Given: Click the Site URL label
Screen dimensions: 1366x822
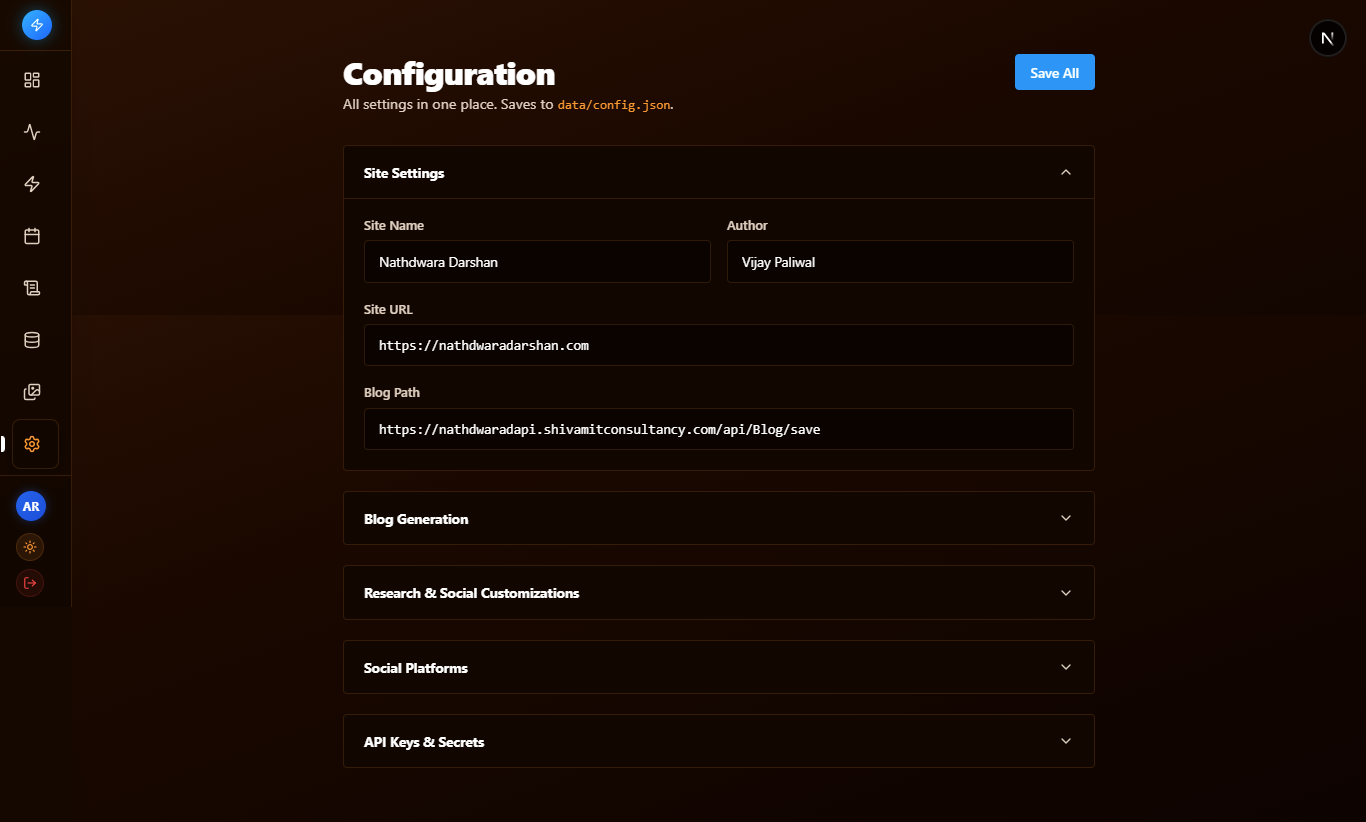Looking at the screenshot, I should pyautogui.click(x=388, y=310).
